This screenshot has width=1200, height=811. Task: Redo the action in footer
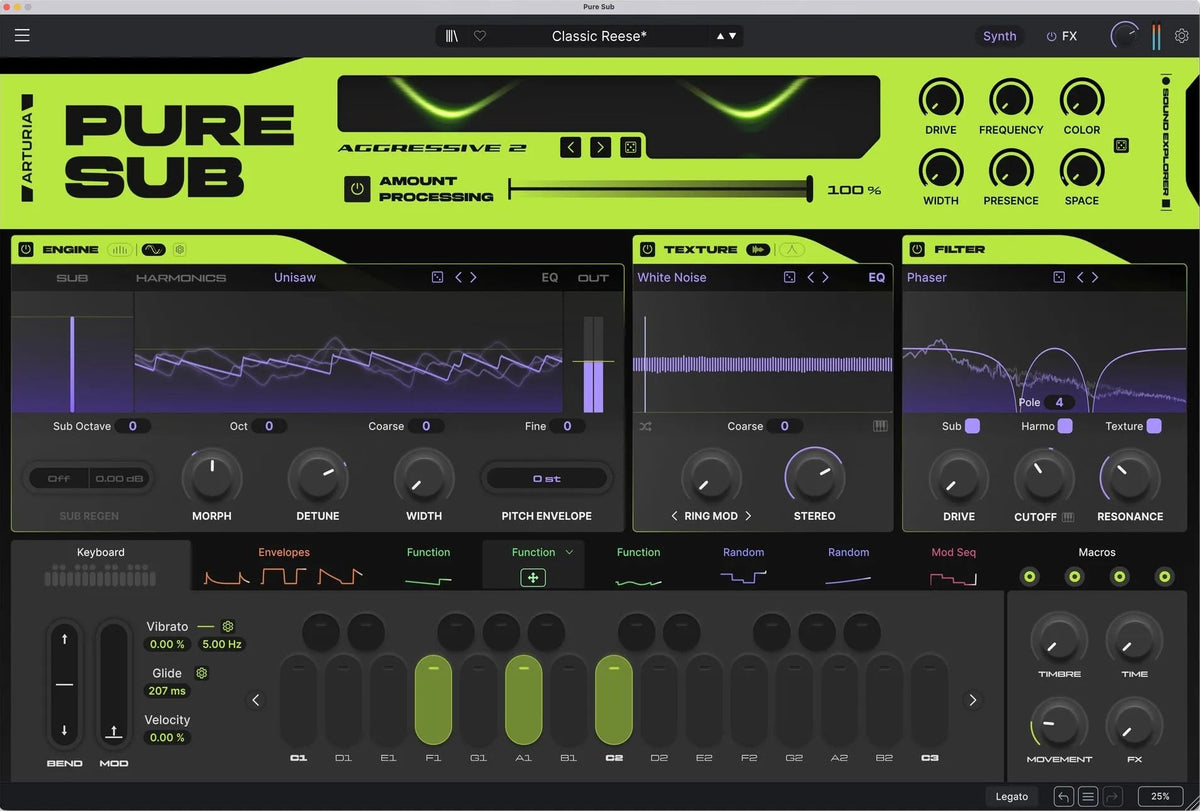click(x=1113, y=797)
